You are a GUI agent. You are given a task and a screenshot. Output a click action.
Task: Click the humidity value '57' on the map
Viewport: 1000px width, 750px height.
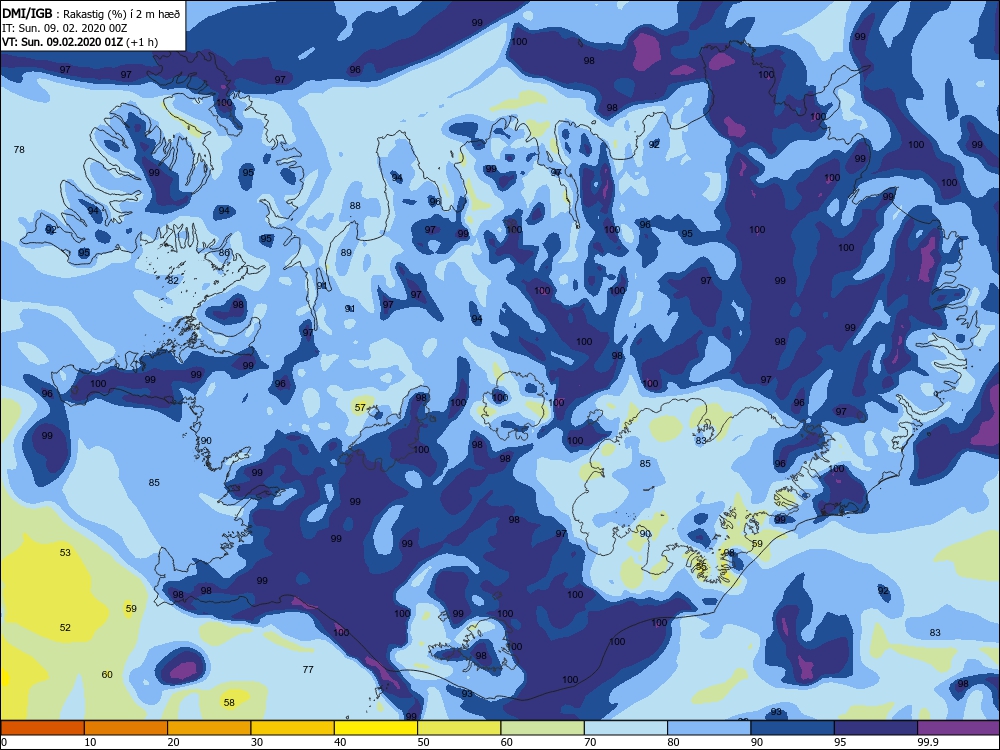(x=360, y=408)
